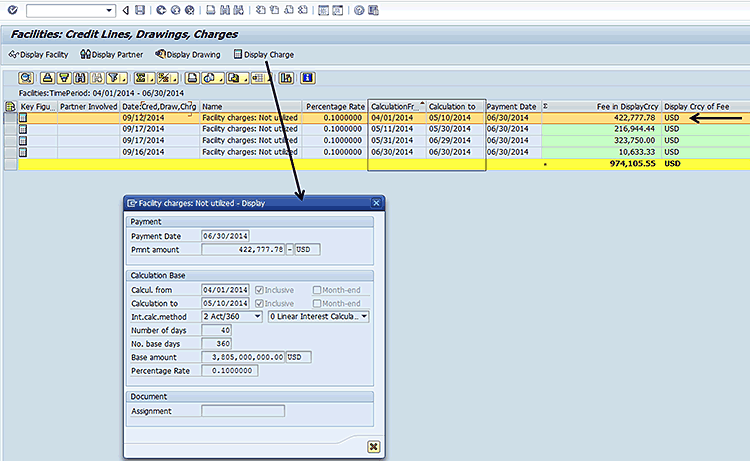Click the cancel X button at dialog bottom
Screen dimensions: 750x461
point(374,447)
